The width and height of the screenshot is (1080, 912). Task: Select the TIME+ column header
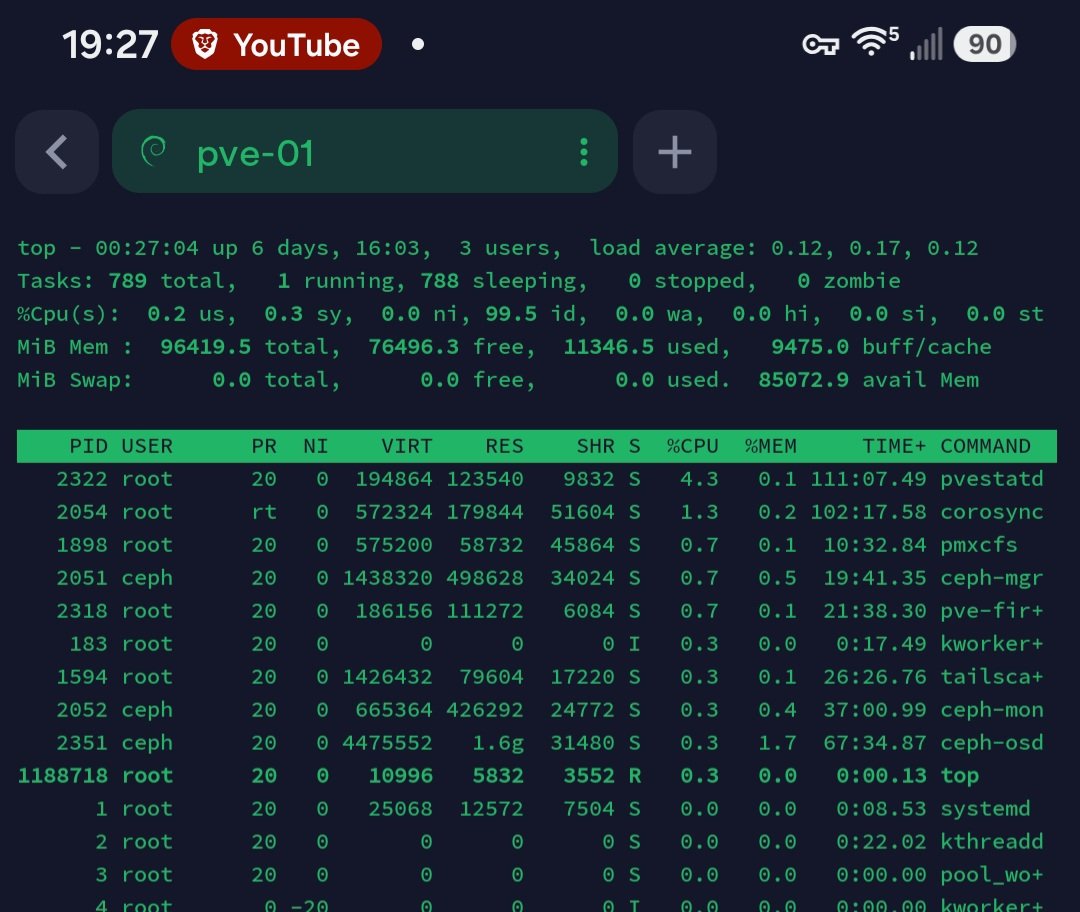894,446
